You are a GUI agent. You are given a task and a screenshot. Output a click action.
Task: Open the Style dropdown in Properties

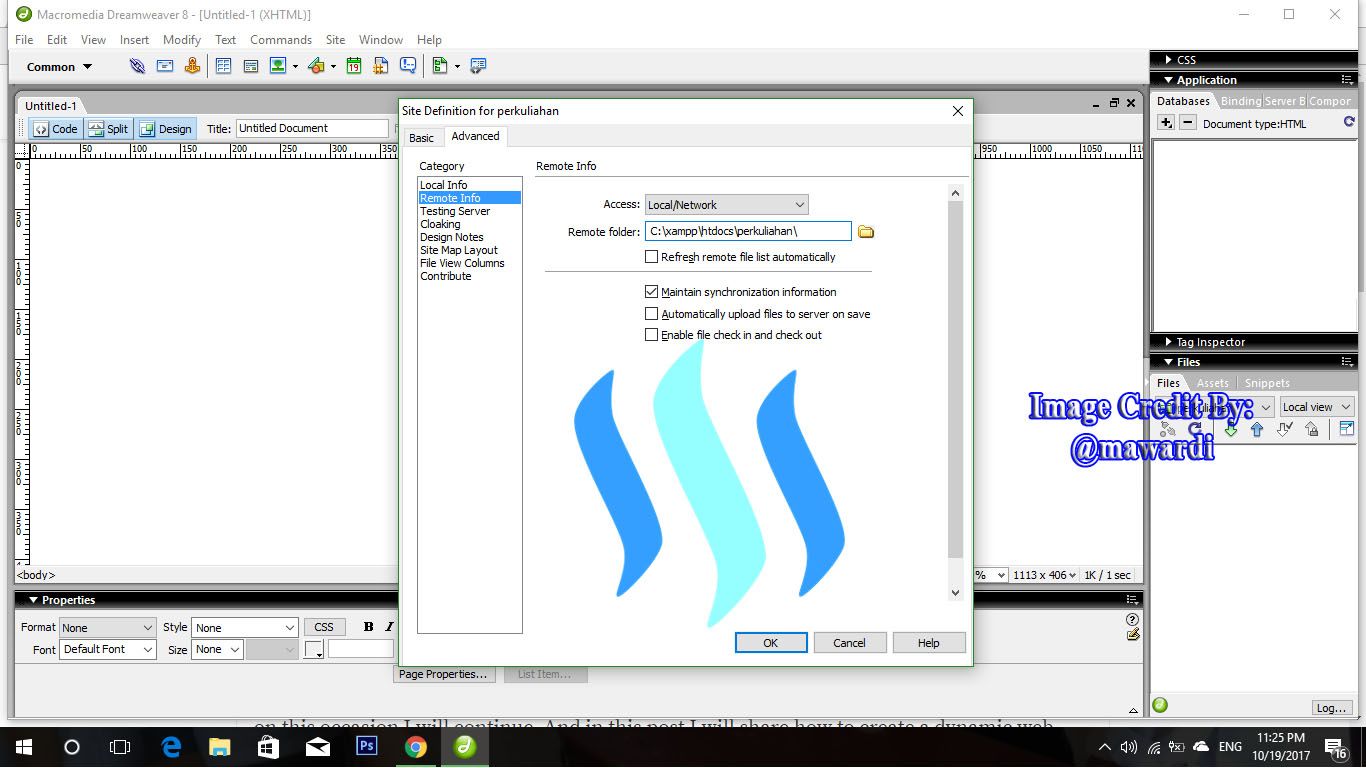[x=245, y=628]
